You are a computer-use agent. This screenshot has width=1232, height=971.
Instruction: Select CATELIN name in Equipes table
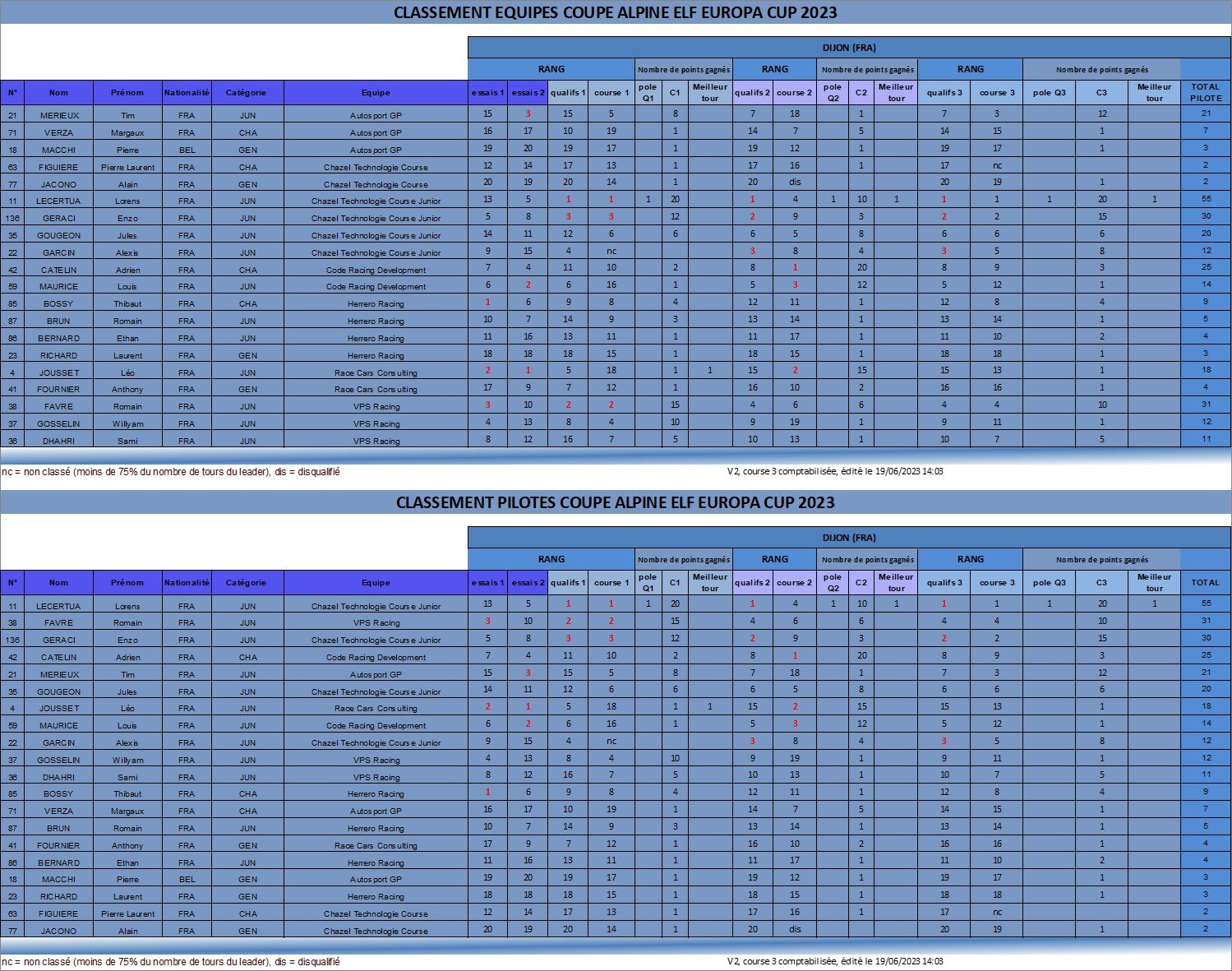58,270
